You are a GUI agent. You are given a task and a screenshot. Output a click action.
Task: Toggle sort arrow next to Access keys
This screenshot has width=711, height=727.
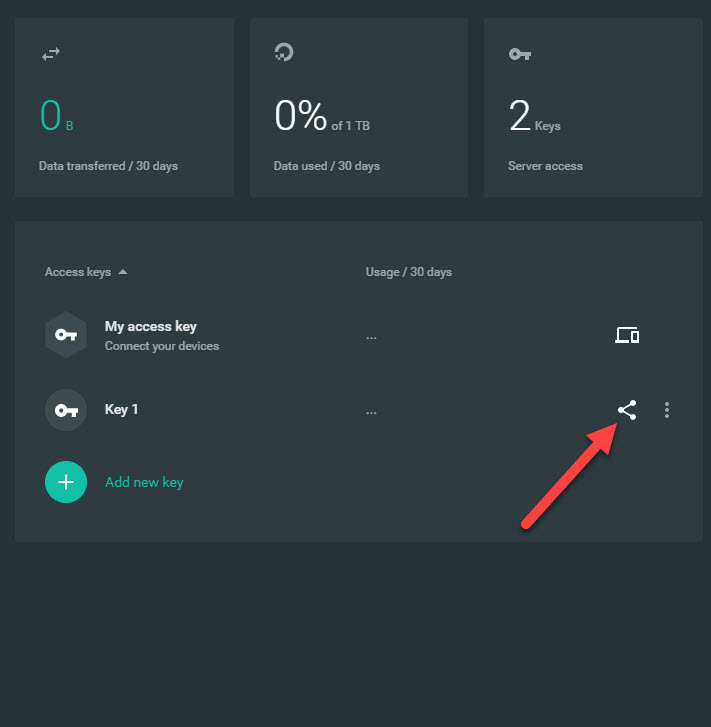pos(123,272)
